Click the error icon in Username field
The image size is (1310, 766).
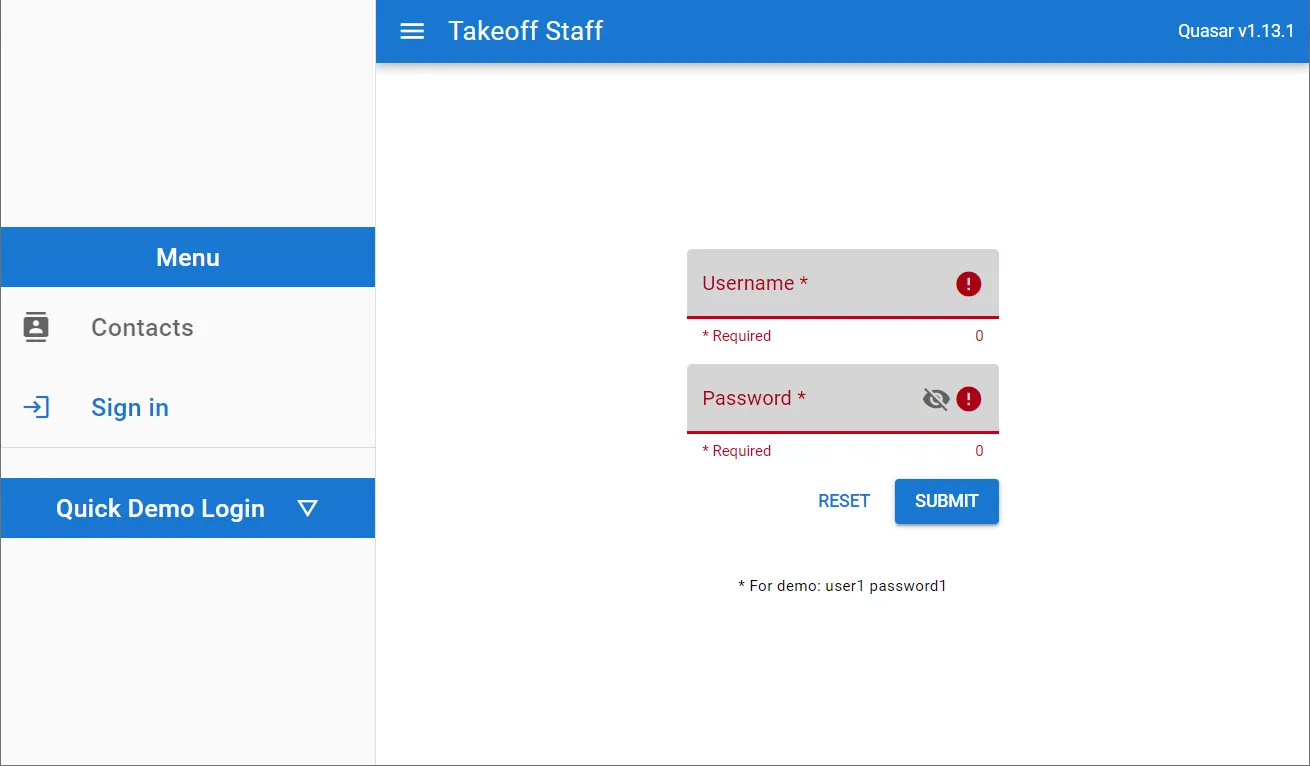coord(967,284)
